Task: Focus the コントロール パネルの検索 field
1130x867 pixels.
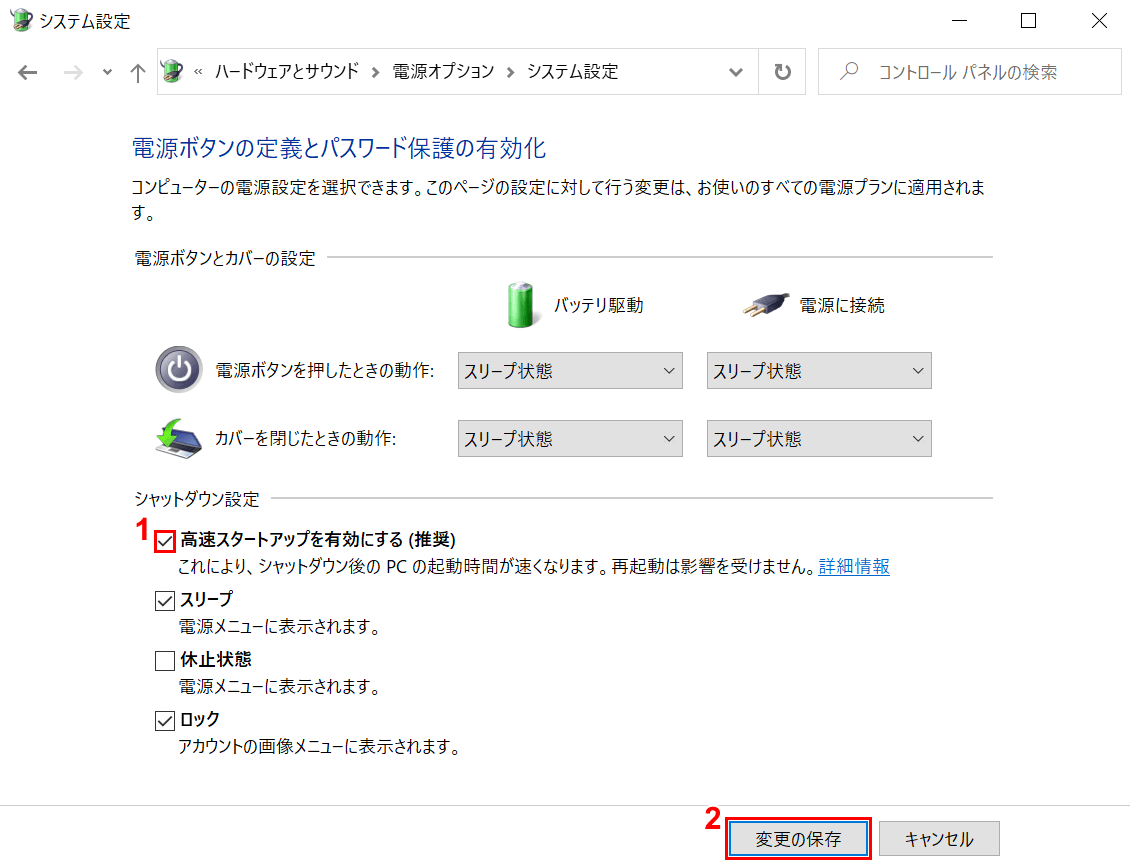Action: (x=969, y=71)
